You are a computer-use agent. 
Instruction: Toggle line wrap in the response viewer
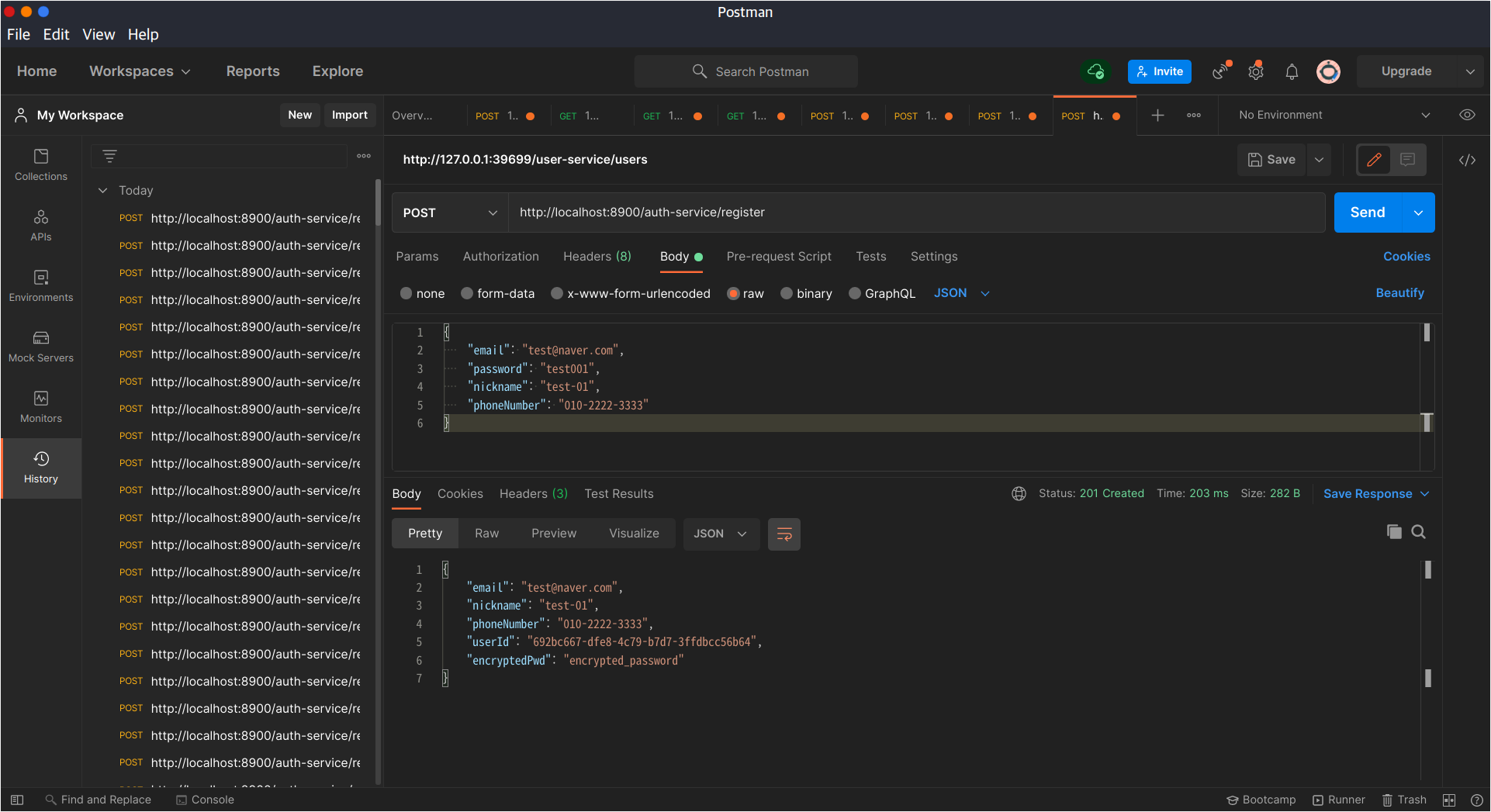pyautogui.click(x=784, y=534)
